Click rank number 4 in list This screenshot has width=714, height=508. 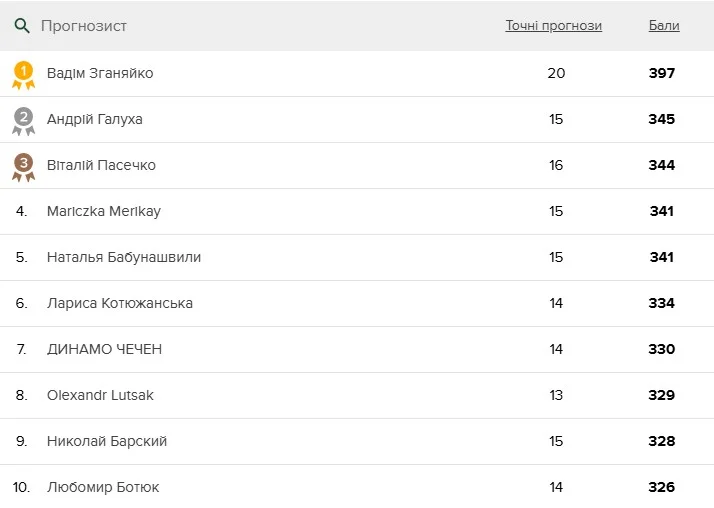21,211
